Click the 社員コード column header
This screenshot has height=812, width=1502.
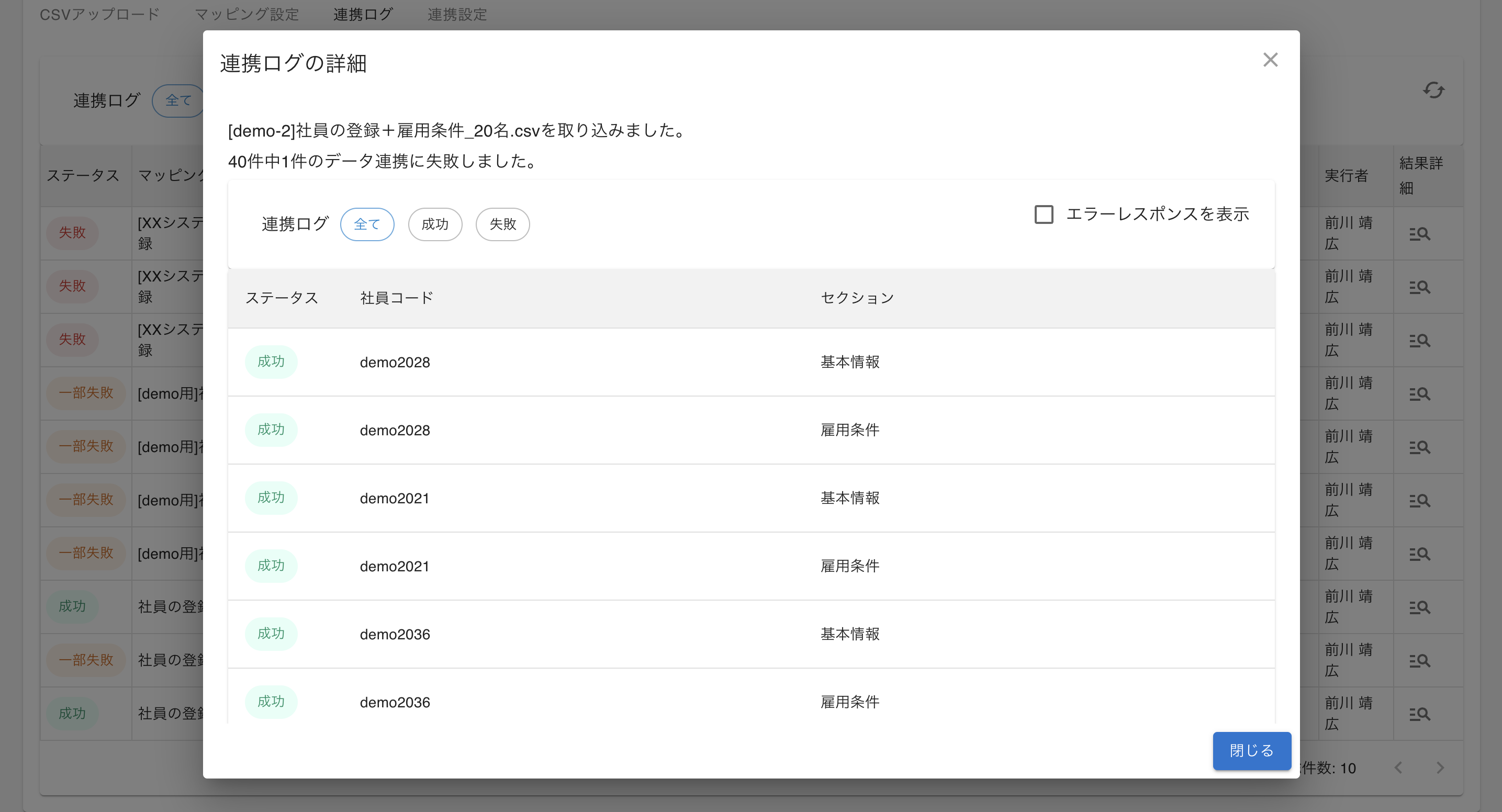pyautogui.click(x=396, y=297)
